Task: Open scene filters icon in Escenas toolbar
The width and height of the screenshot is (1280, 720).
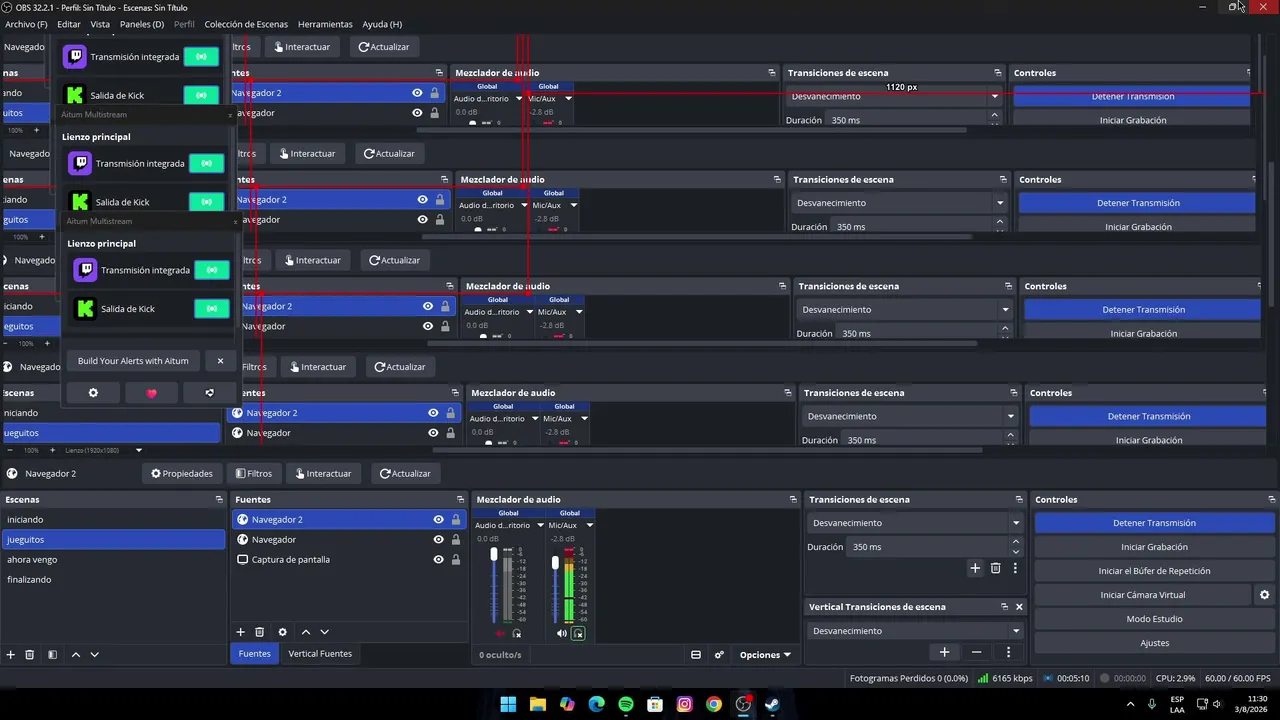Action: 52,654
